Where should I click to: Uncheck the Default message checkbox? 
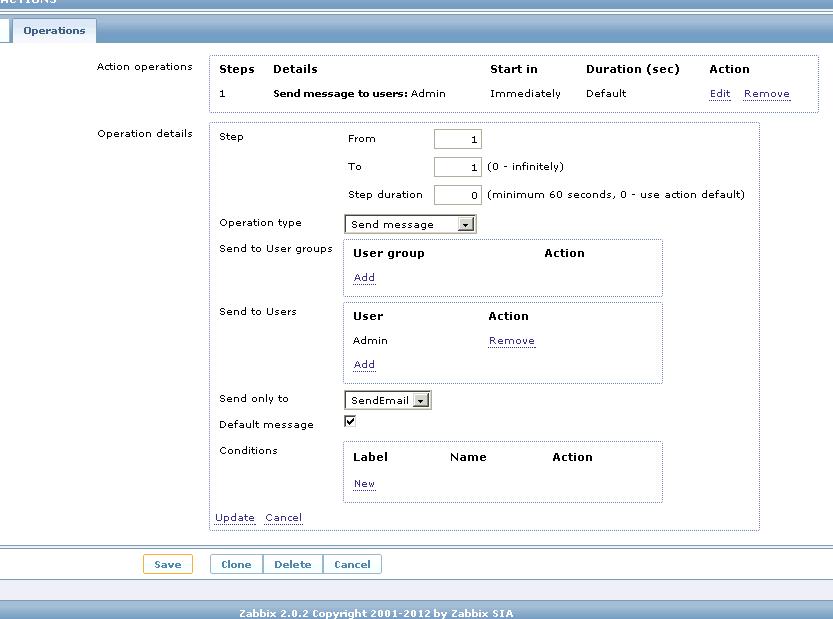coord(350,422)
